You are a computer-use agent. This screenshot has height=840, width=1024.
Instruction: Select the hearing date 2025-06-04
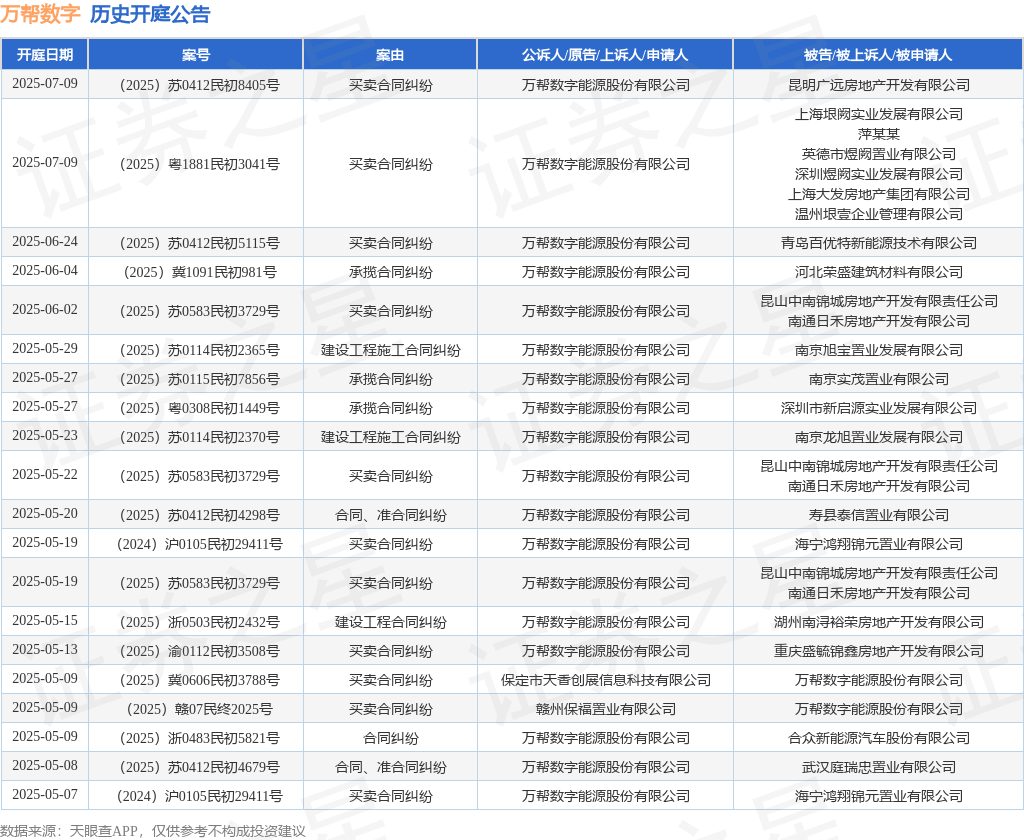click(44, 270)
